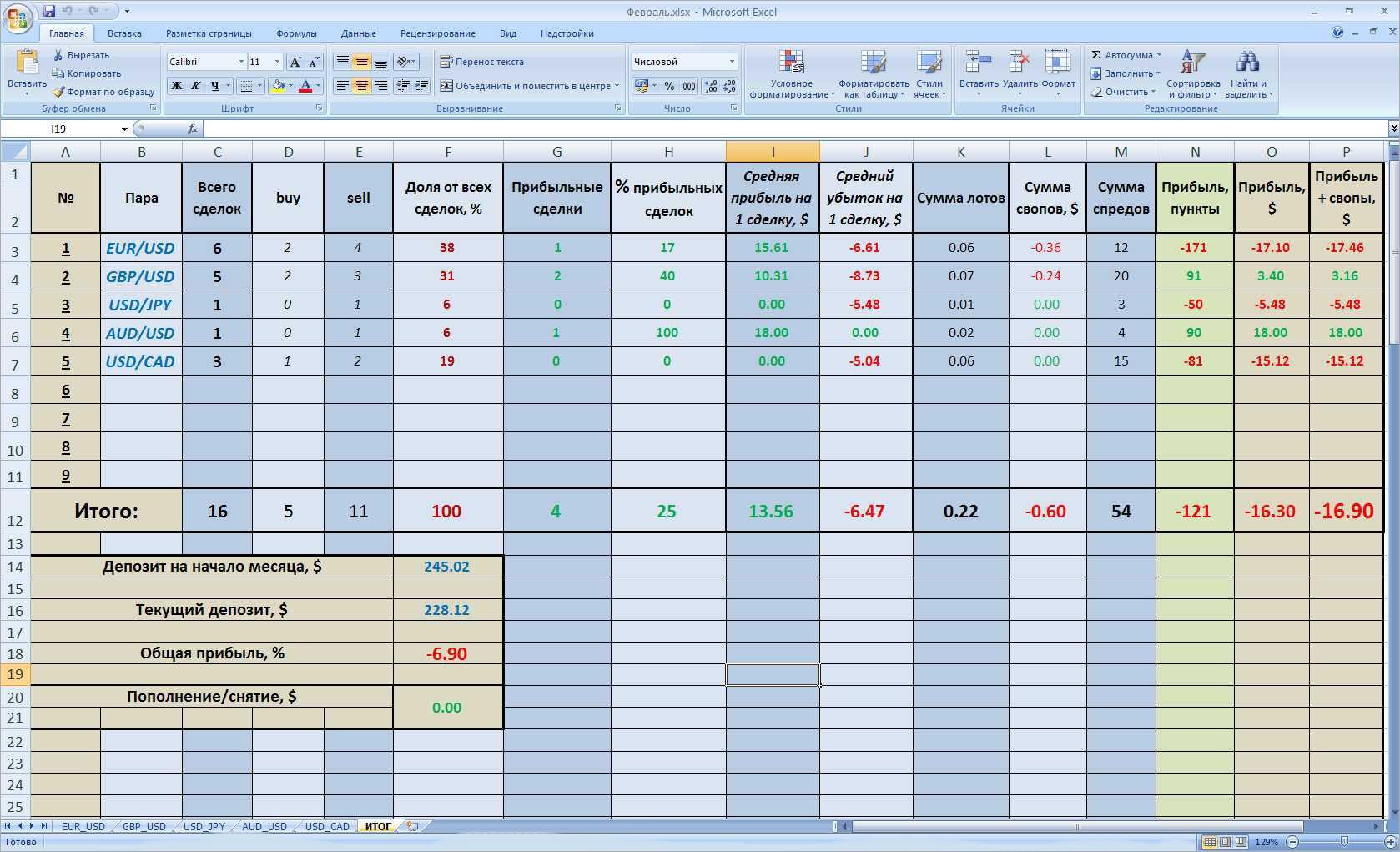The image size is (1400, 852).
Task: Expand the Числовой number format dropdown
Action: tap(732, 62)
